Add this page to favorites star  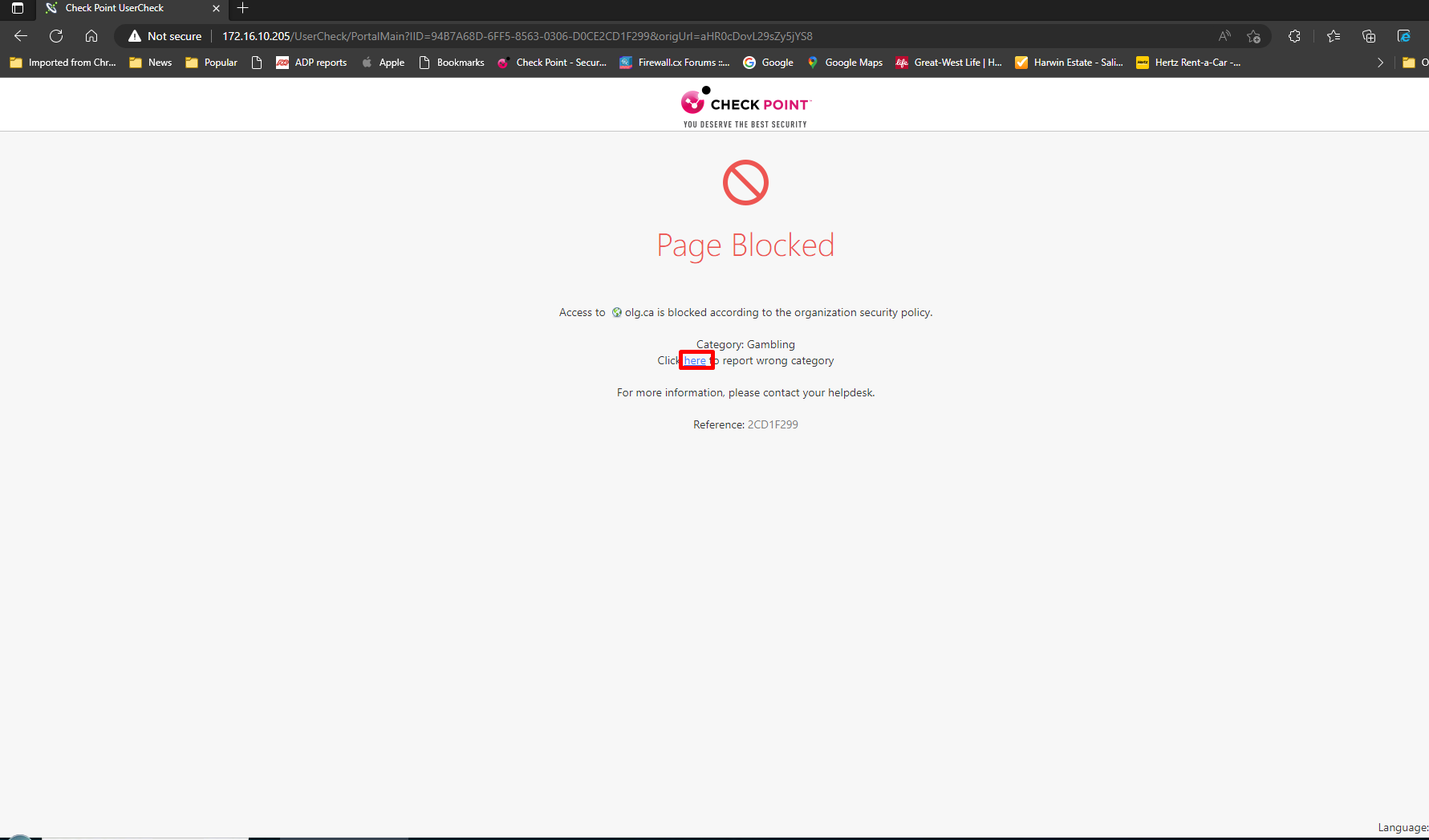coord(1254,36)
